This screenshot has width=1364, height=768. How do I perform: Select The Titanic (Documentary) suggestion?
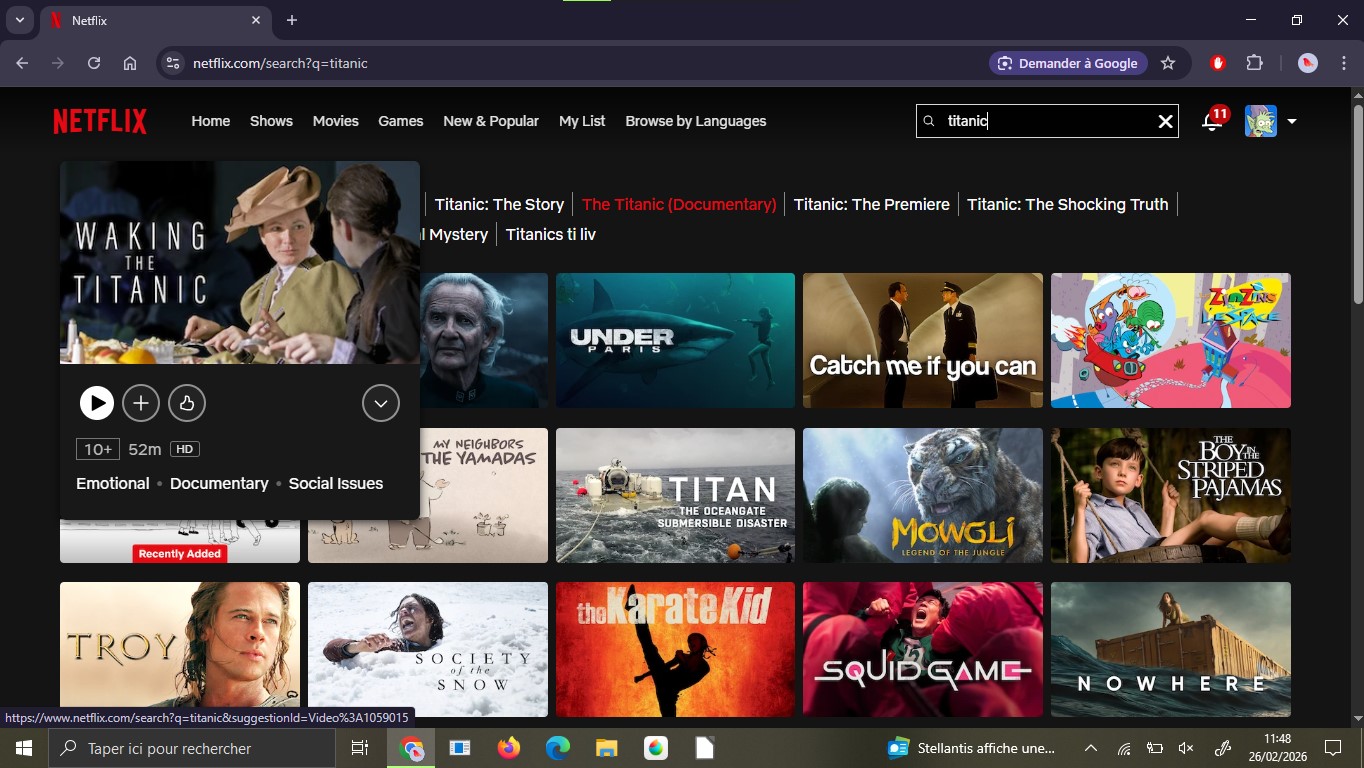(678, 204)
